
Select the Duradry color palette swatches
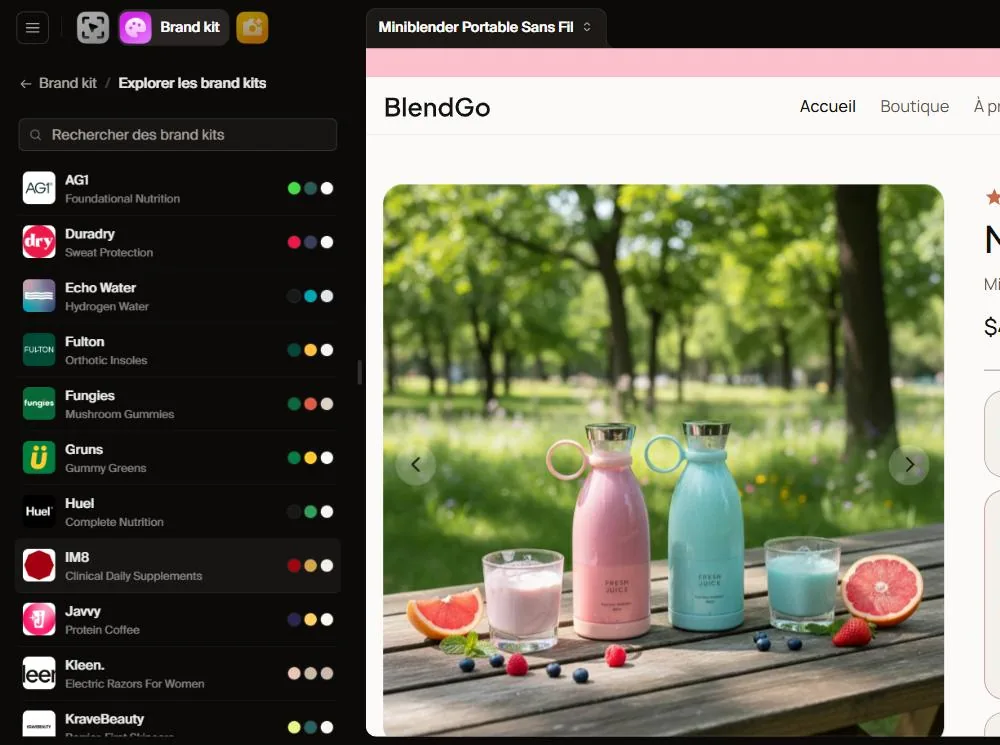click(x=311, y=242)
